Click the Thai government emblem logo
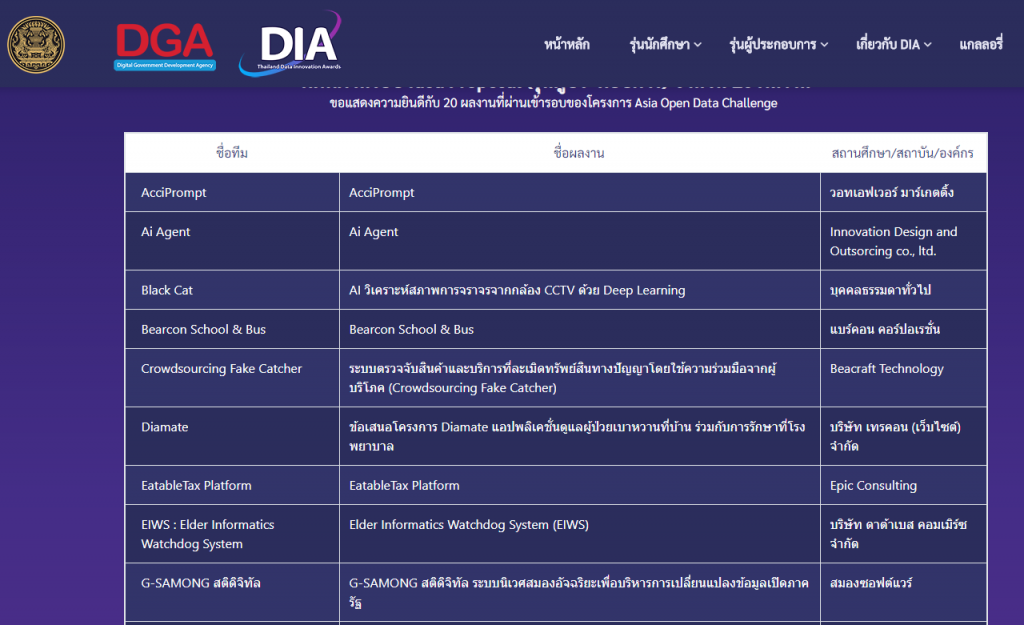Viewport: 1024px width, 625px height. [x=36, y=44]
